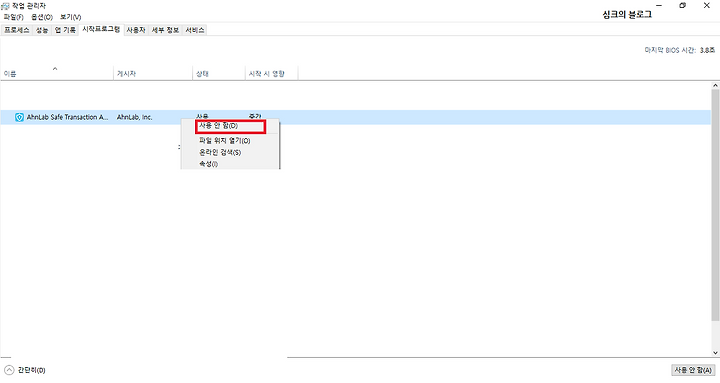Select the 시작프로그램 tab

(x=101, y=29)
